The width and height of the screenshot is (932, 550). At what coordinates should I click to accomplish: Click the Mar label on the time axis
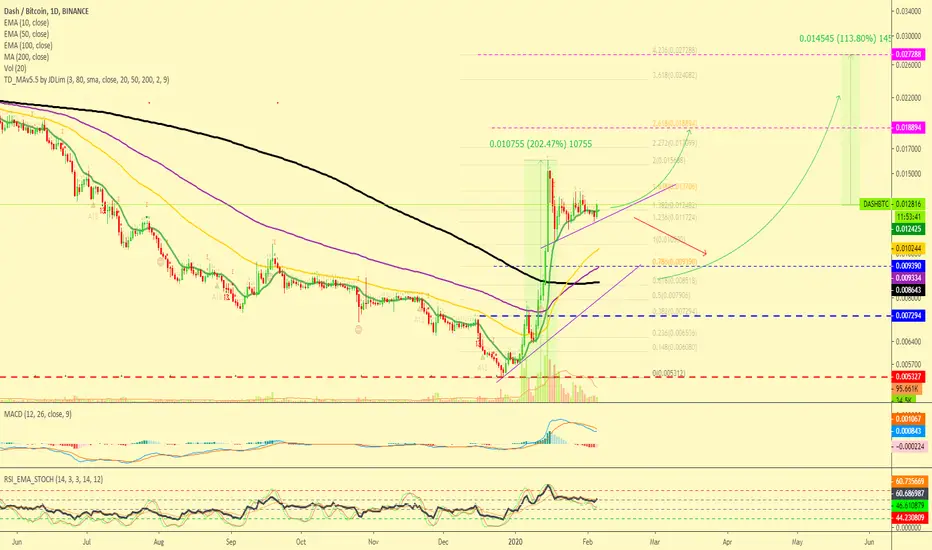pyautogui.click(x=655, y=542)
